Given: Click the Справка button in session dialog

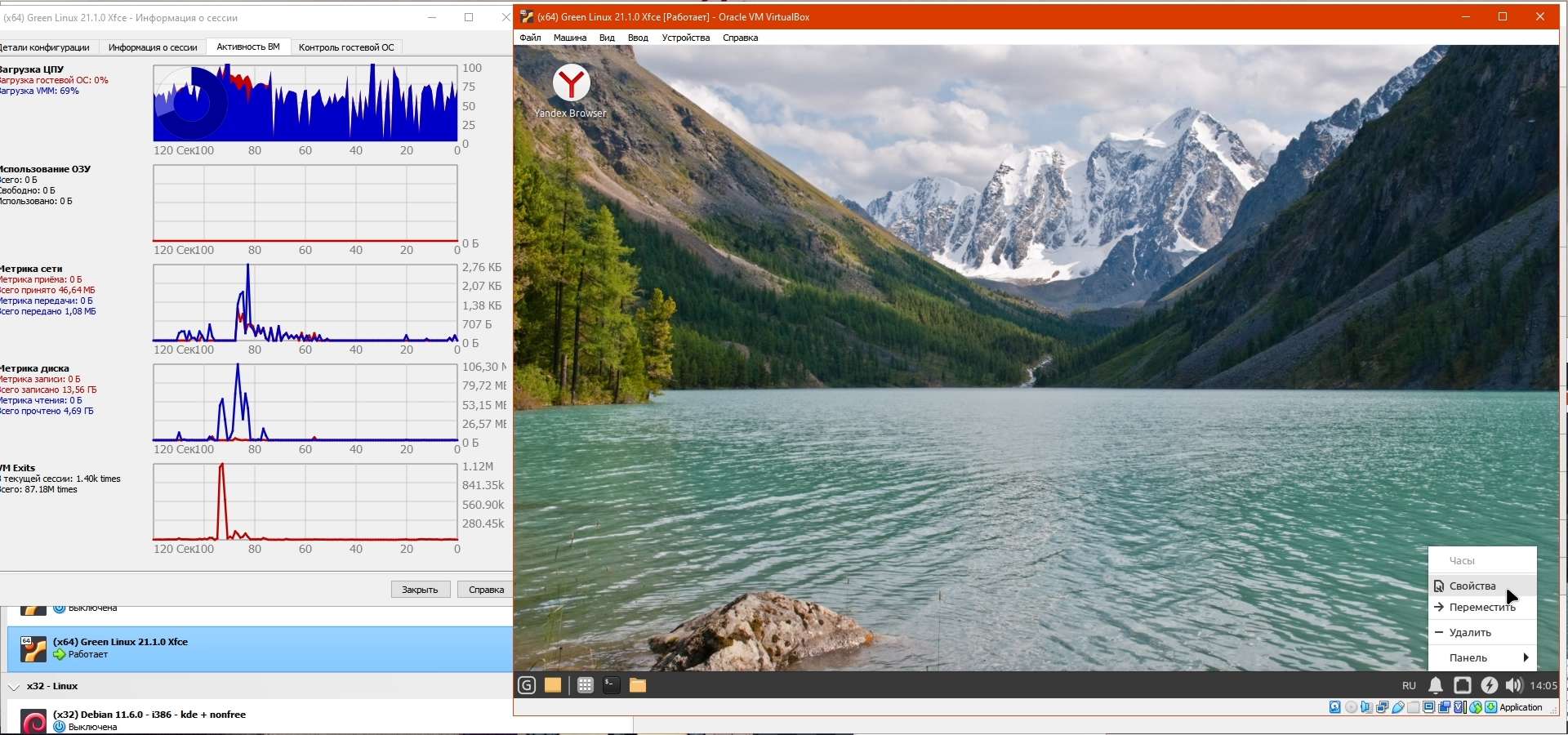Looking at the screenshot, I should tap(486, 590).
